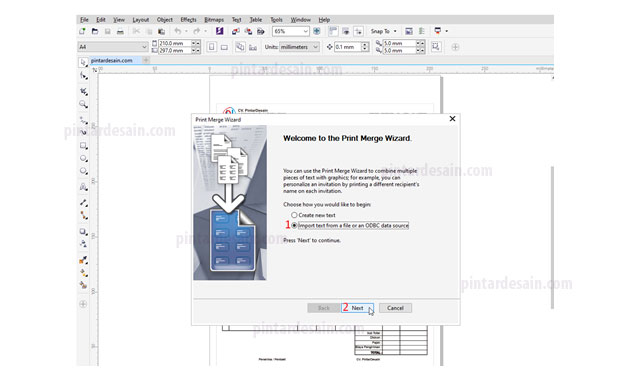This screenshot has width=630, height=380.
Task: Select the Shape tool in the toolbox
Action: coord(83,76)
